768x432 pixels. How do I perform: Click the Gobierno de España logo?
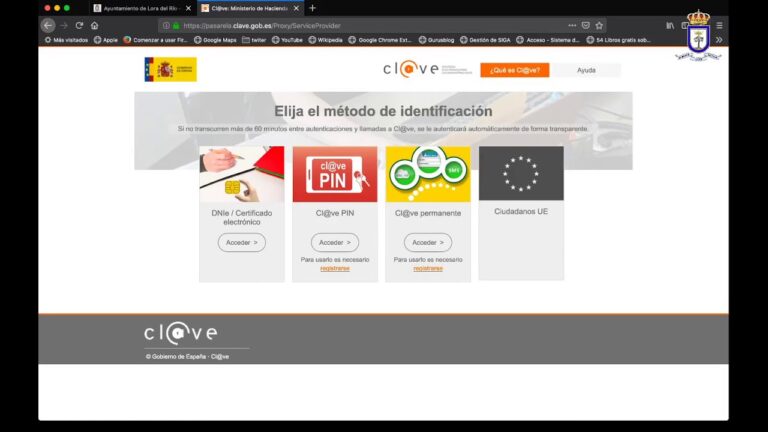click(x=170, y=69)
